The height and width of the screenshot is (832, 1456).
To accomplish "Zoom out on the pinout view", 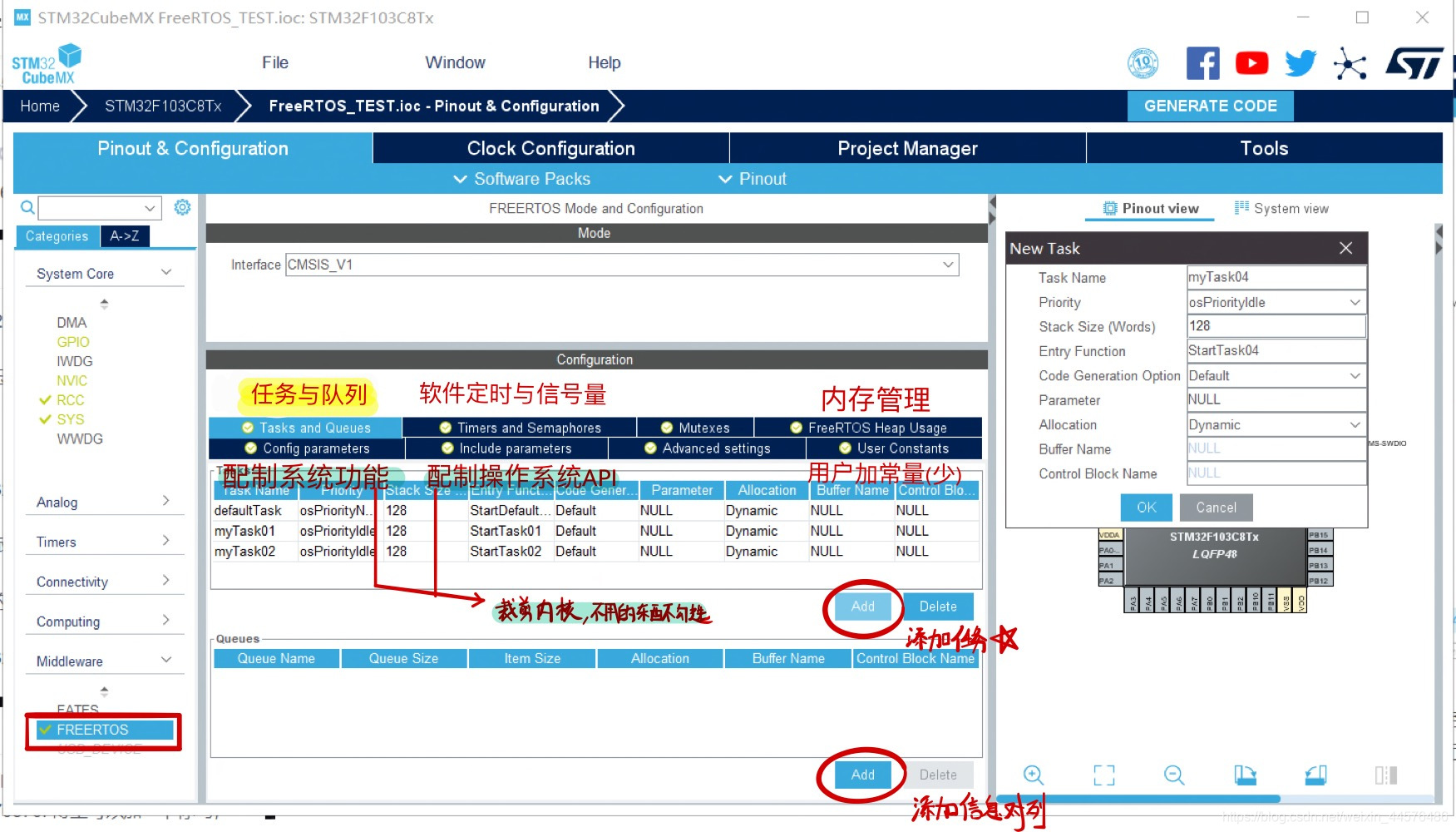I will point(1174,775).
